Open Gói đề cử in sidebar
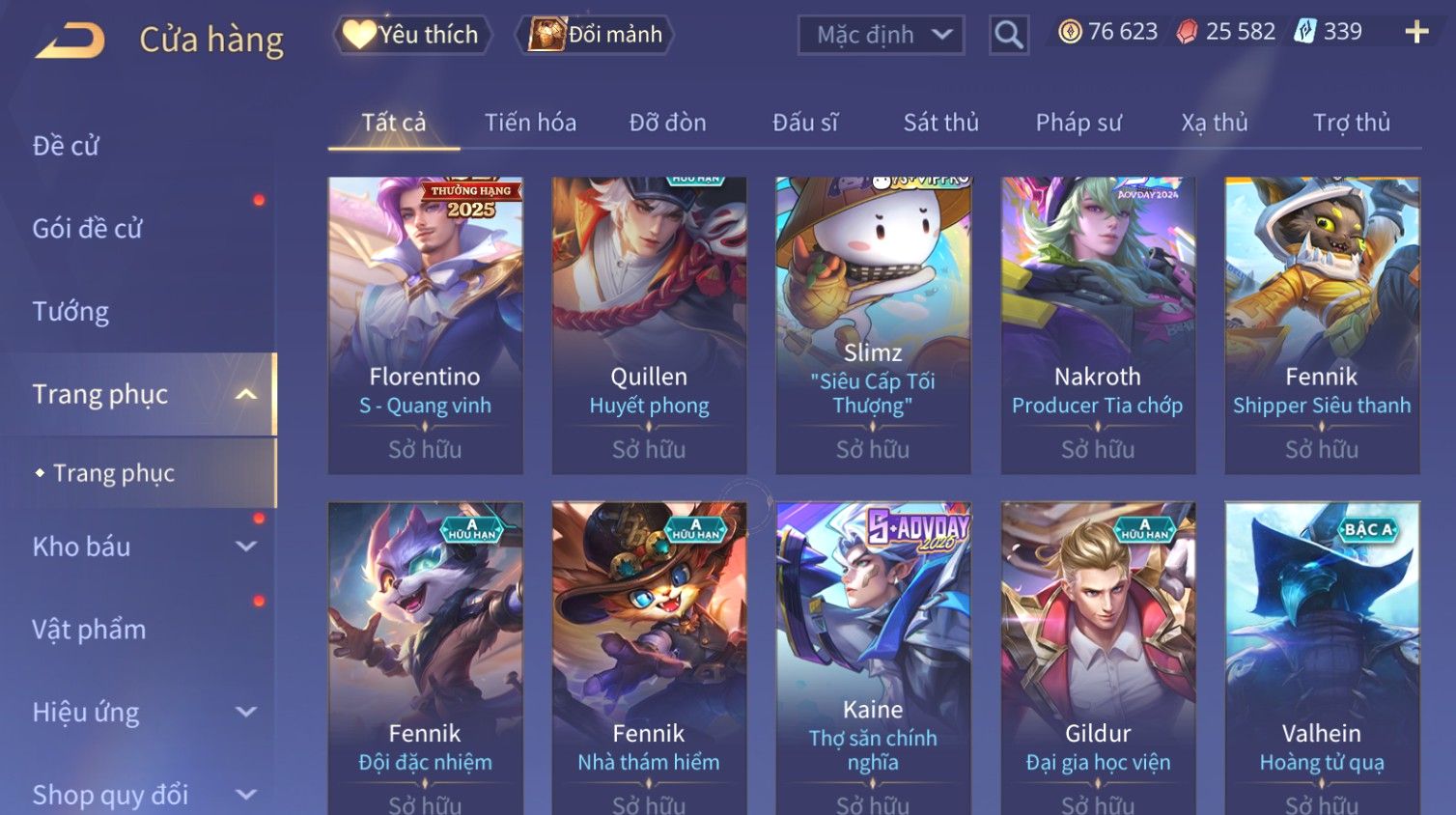Image resolution: width=1456 pixels, height=815 pixels. (x=87, y=229)
